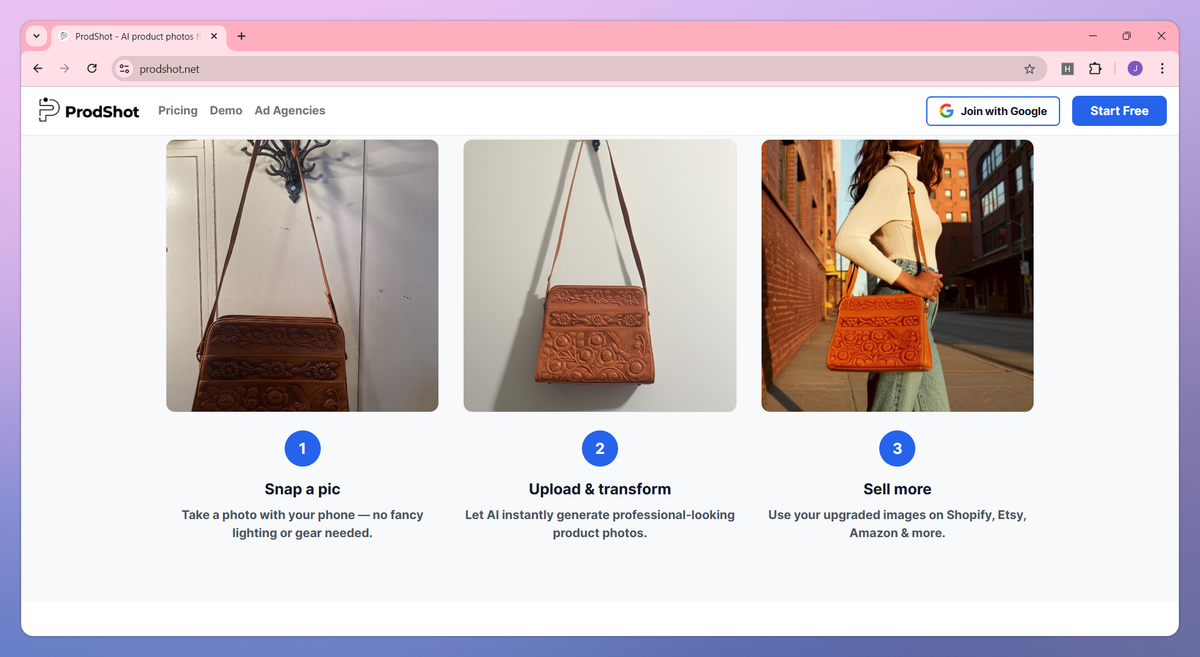Open the Chrome profile avatar

[1134, 69]
